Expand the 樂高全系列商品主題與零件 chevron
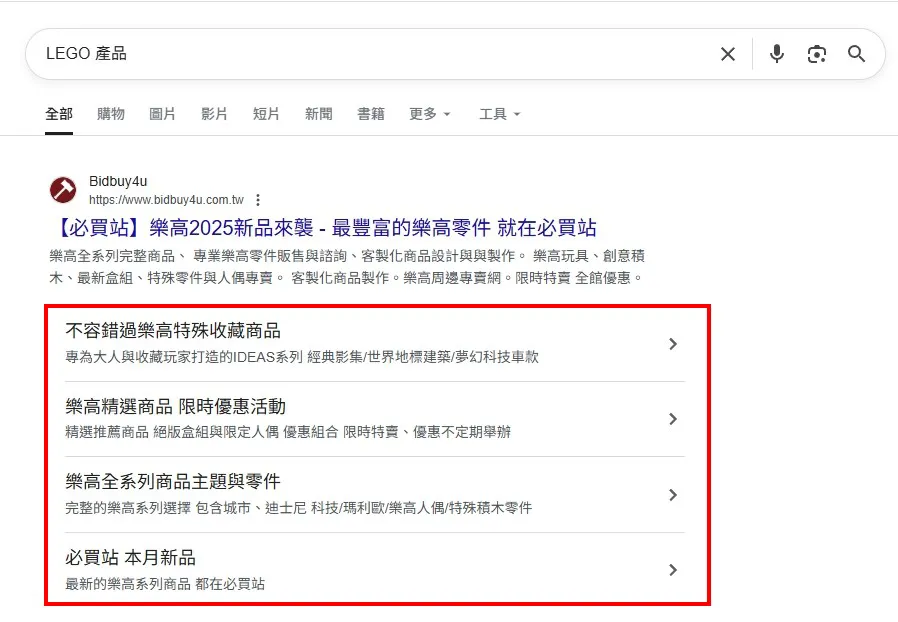Screen dimensions: 898x622 673,495
